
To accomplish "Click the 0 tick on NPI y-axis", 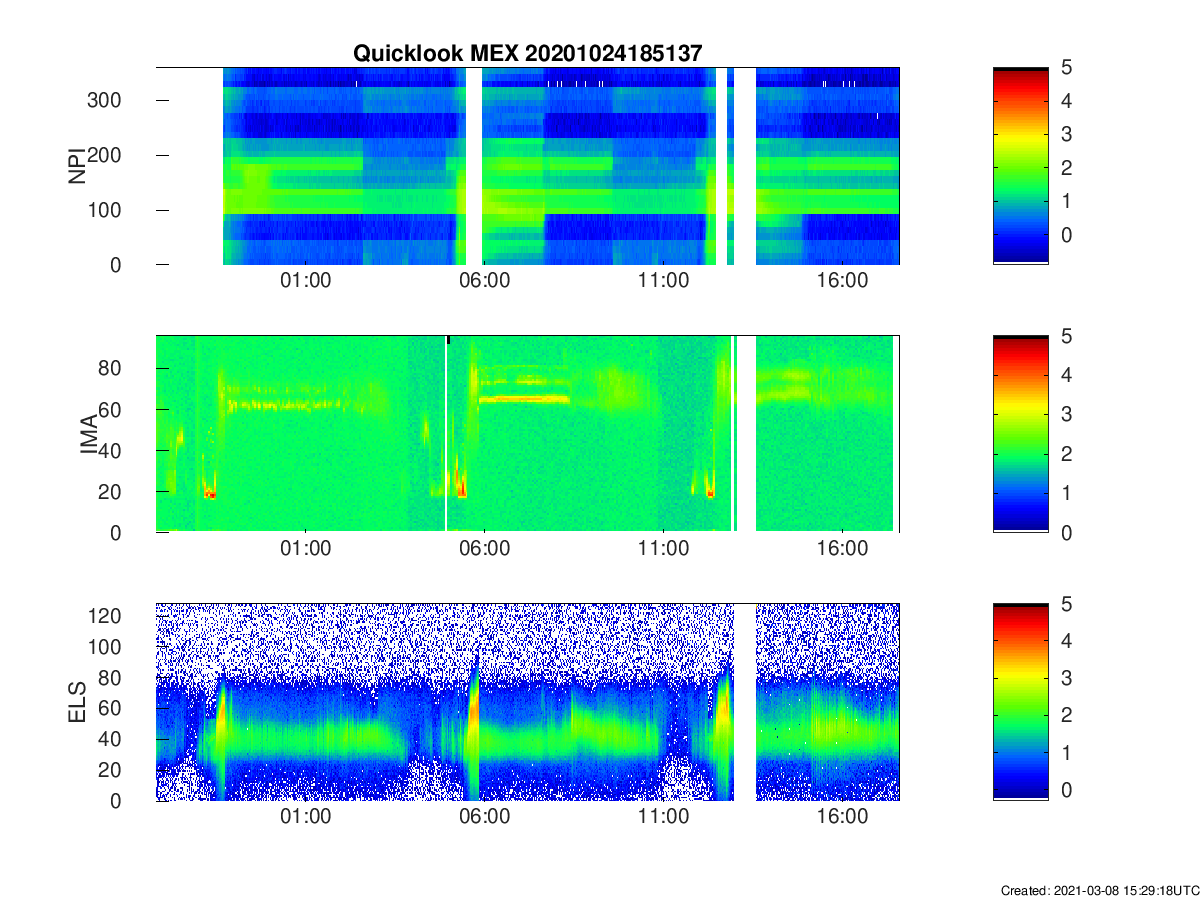I will coord(118,265).
